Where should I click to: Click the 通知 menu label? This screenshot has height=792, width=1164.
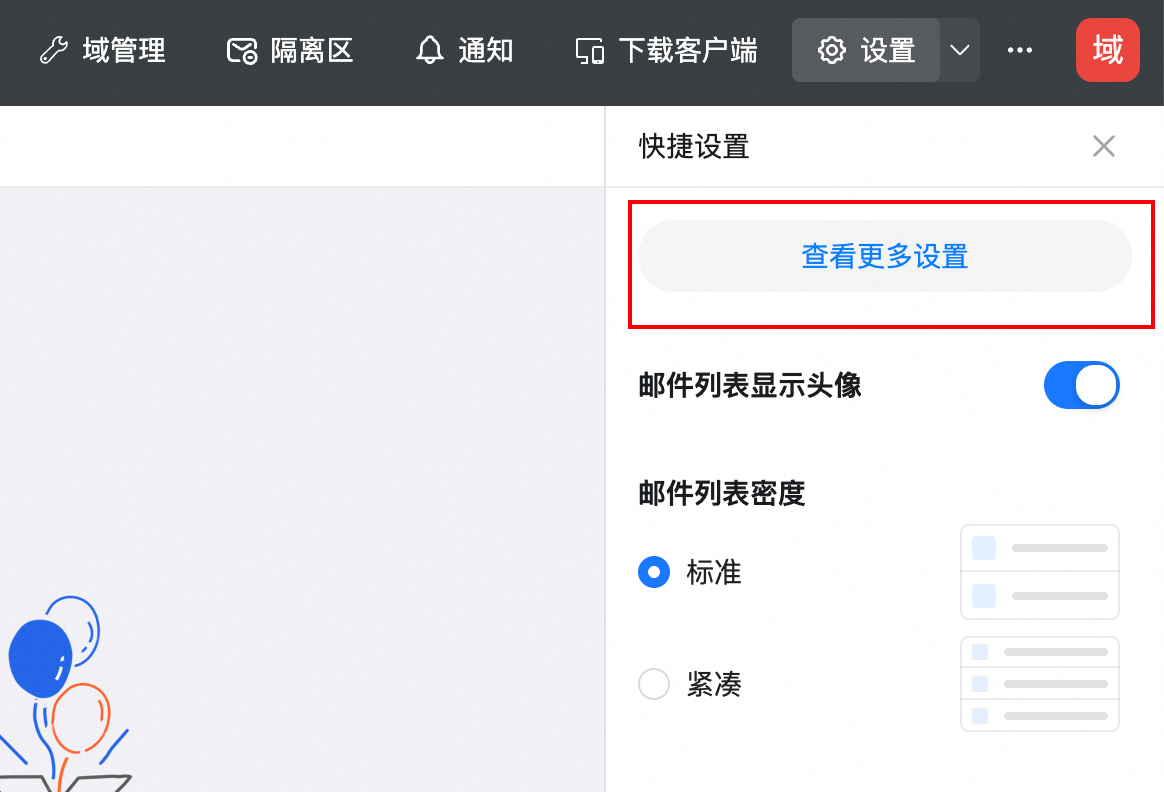click(x=486, y=50)
